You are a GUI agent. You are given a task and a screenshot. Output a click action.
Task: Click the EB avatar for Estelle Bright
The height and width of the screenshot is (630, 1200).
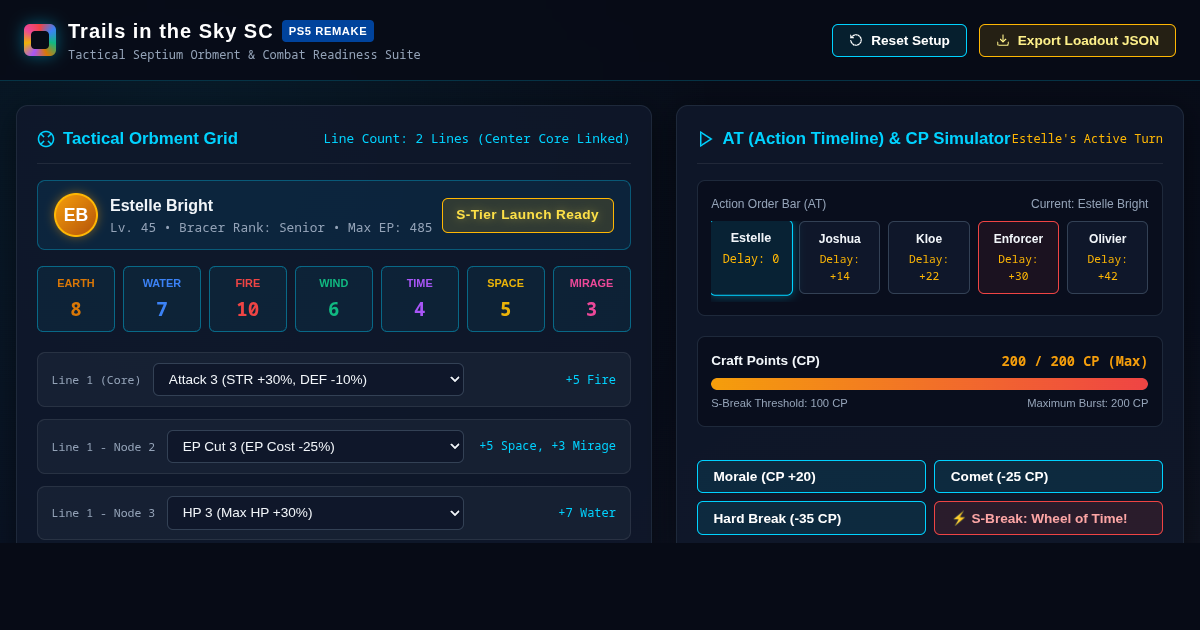(x=76, y=215)
